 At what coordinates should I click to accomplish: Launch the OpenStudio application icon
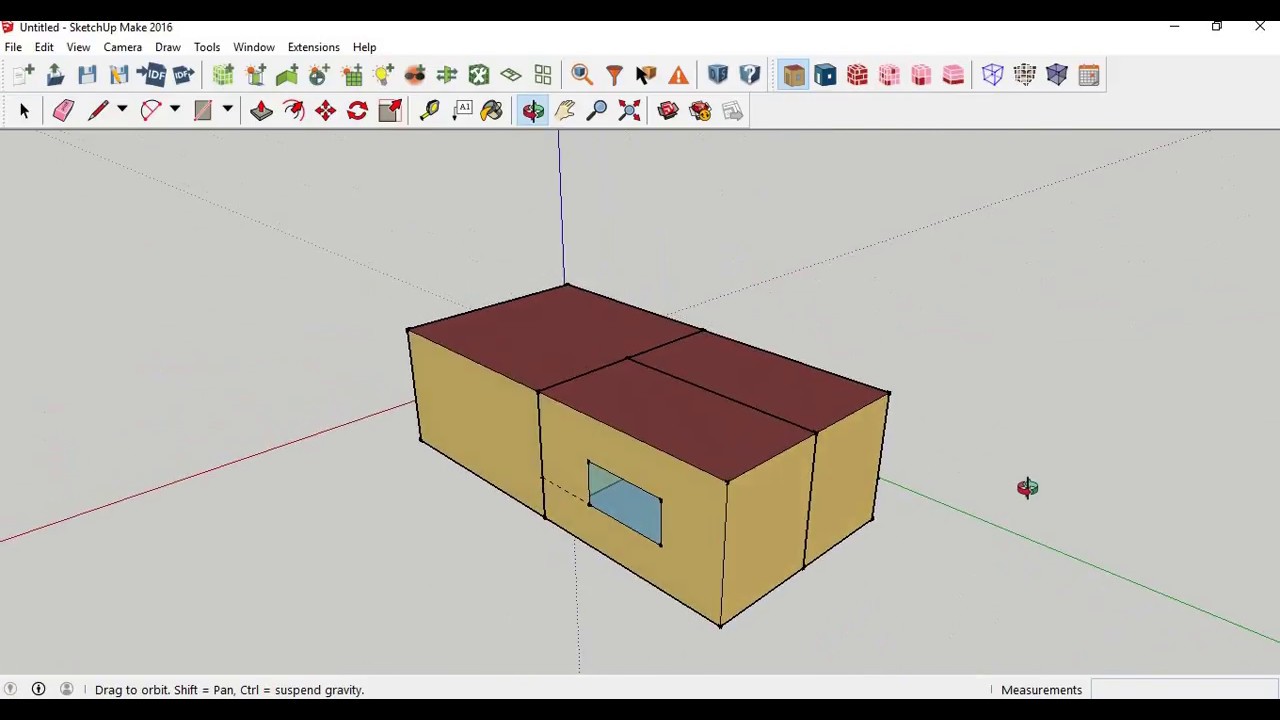pos(718,75)
